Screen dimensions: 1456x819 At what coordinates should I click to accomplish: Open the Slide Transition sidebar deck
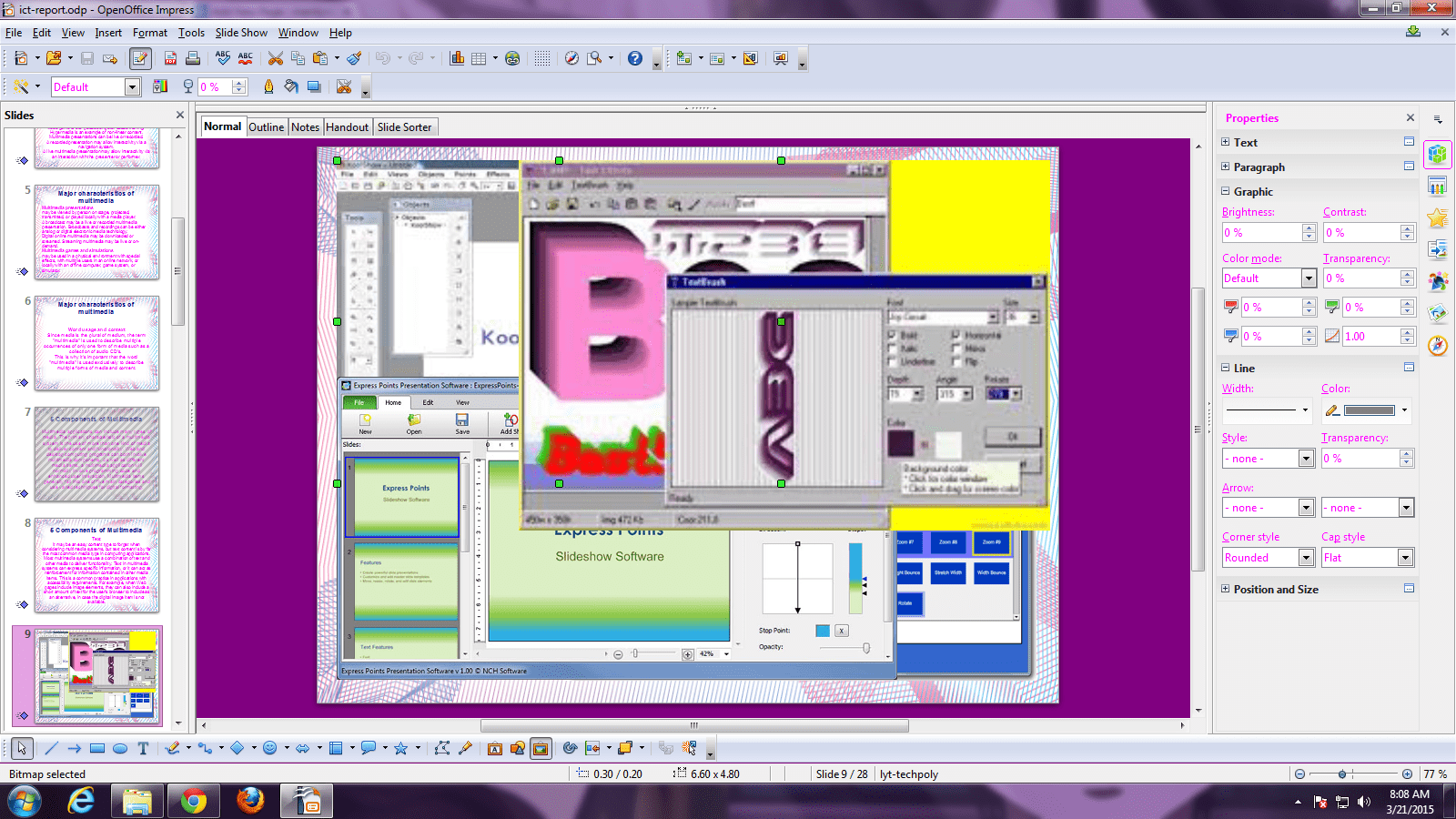click(1438, 249)
